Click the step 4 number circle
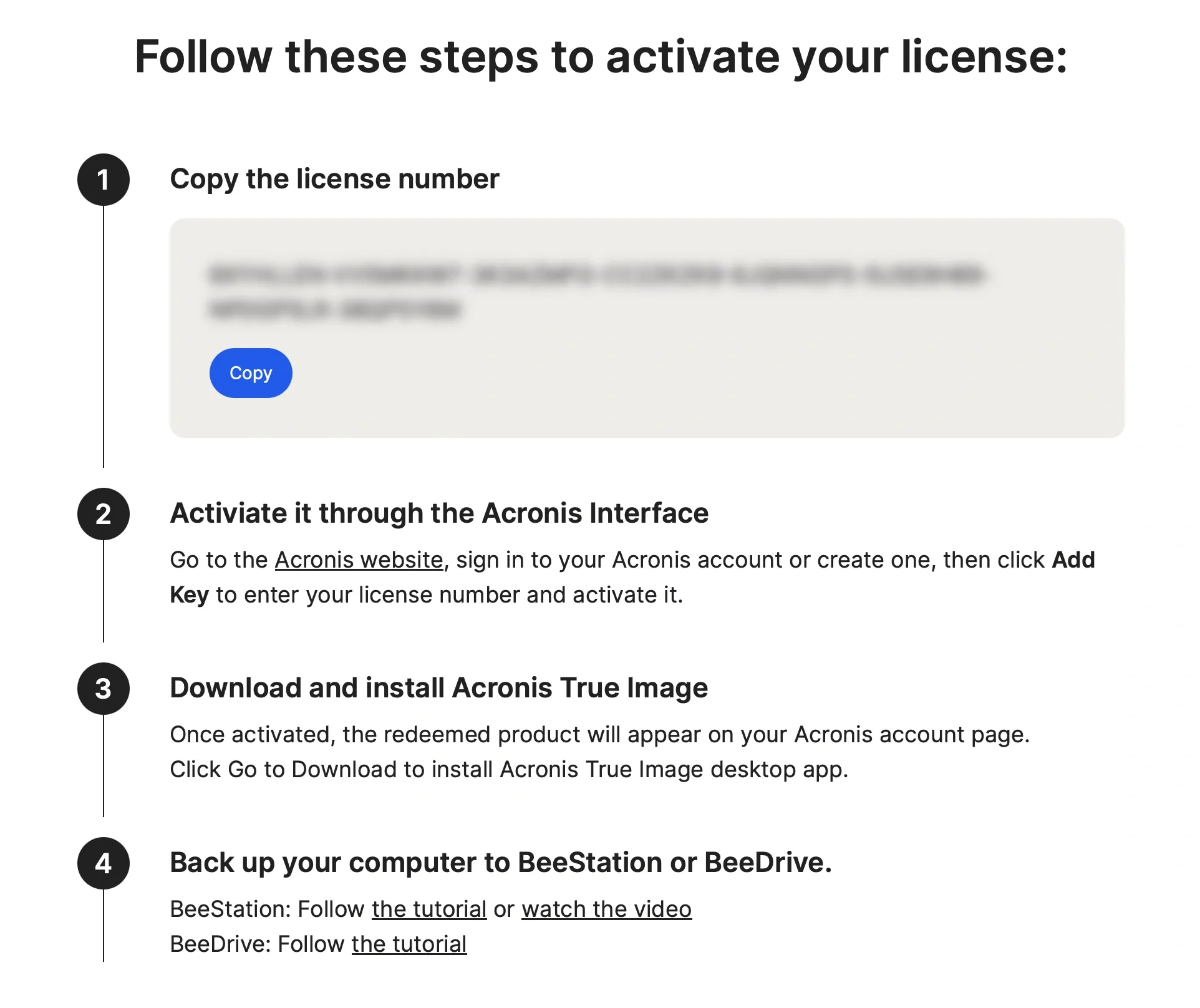The height and width of the screenshot is (1008, 1200). tap(103, 863)
